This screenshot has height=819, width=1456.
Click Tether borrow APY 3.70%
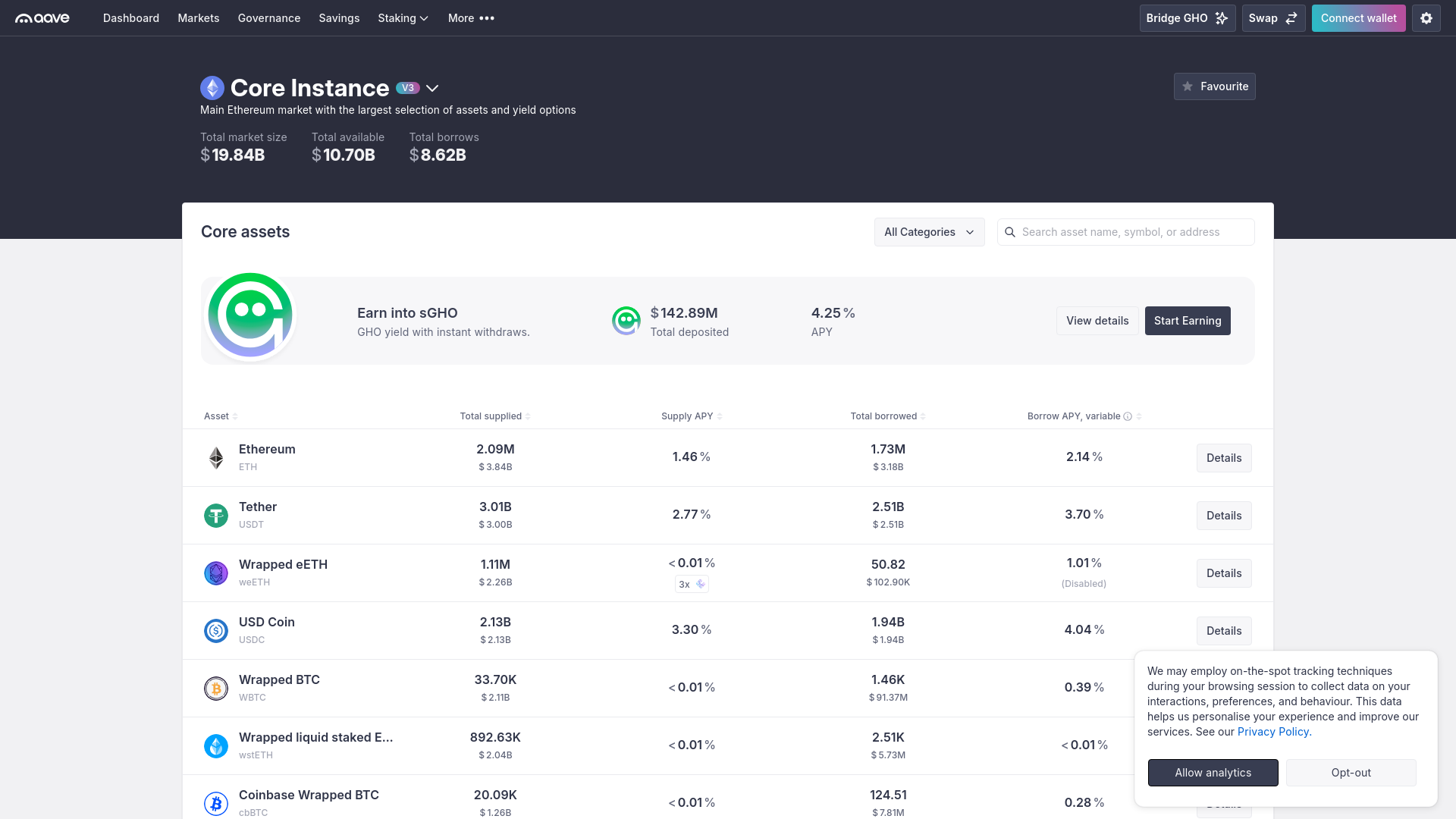(x=1084, y=514)
